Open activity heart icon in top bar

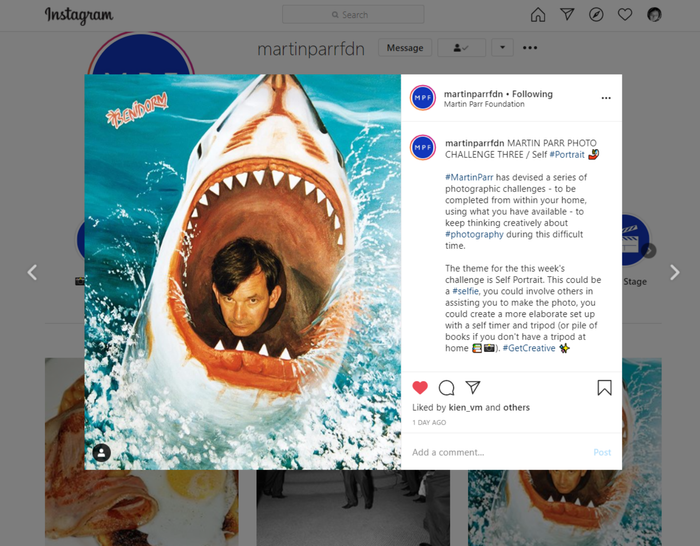625,15
